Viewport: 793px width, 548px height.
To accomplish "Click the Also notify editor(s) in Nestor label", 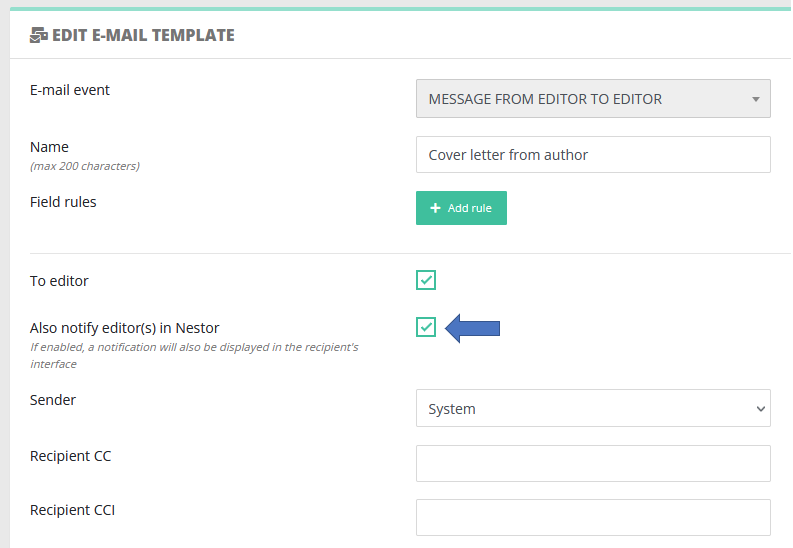I will [124, 327].
